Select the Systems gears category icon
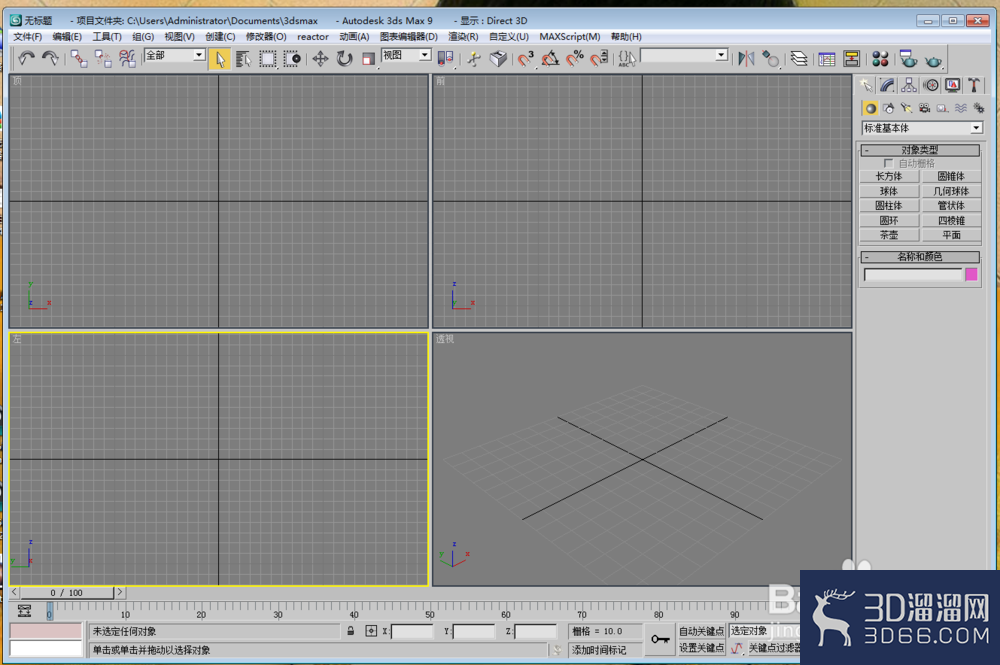 978,108
